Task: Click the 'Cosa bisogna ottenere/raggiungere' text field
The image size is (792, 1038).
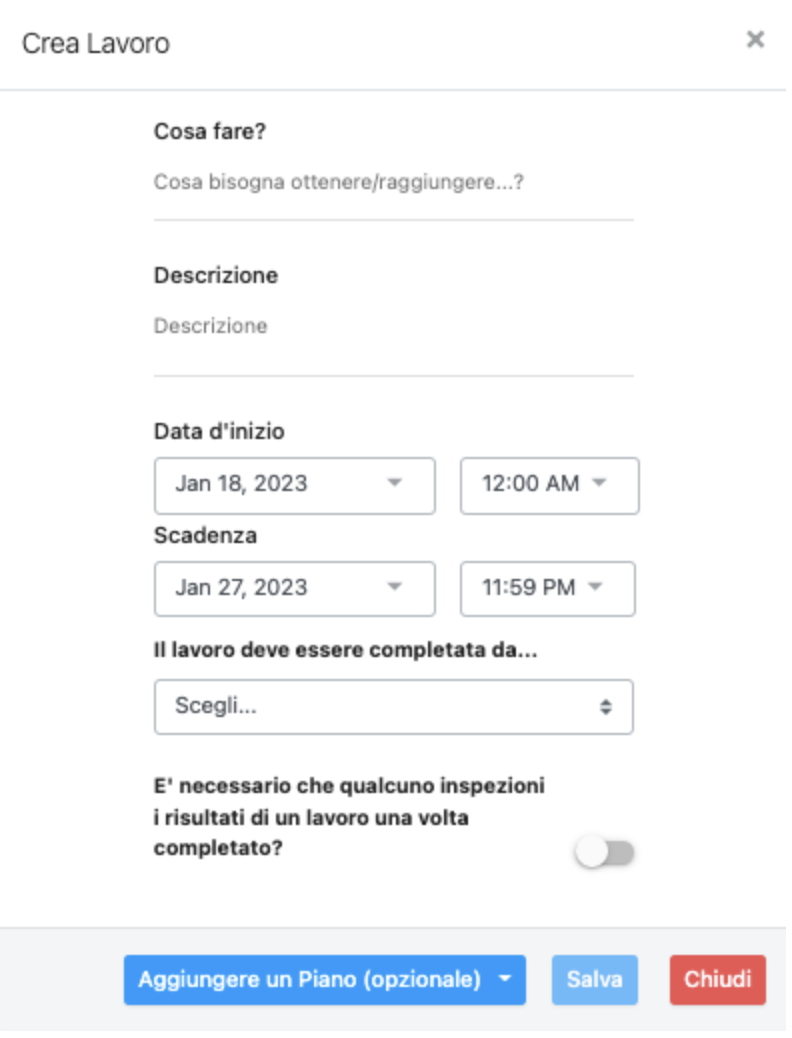Action: pos(393,184)
